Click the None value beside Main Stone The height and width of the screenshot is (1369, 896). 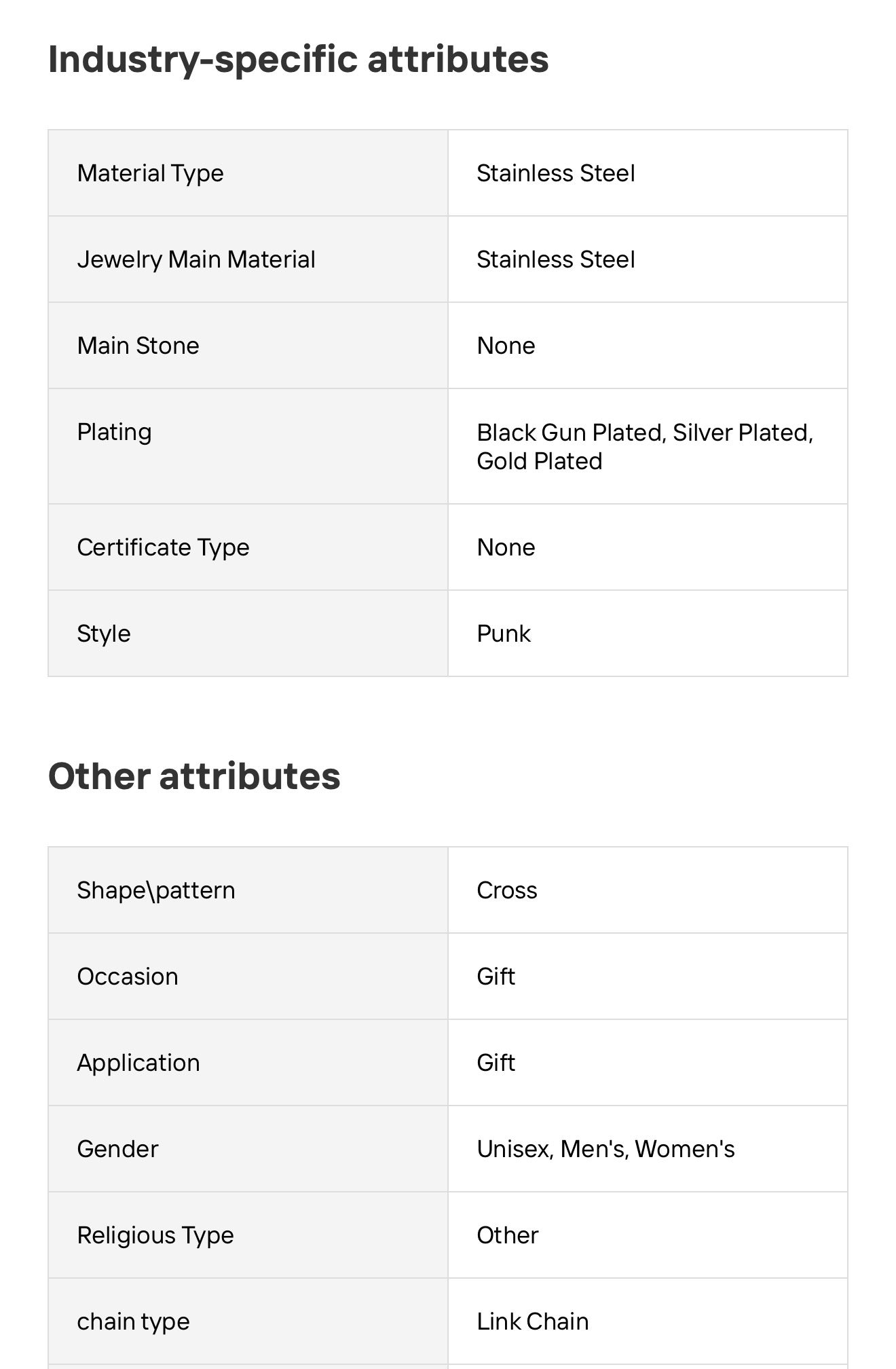506,346
